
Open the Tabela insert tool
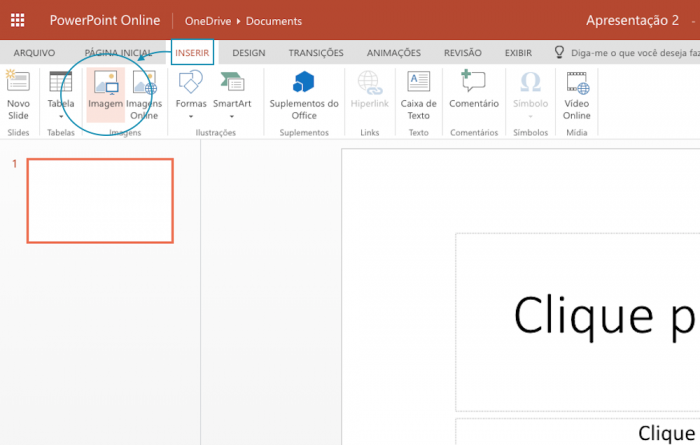(61, 96)
